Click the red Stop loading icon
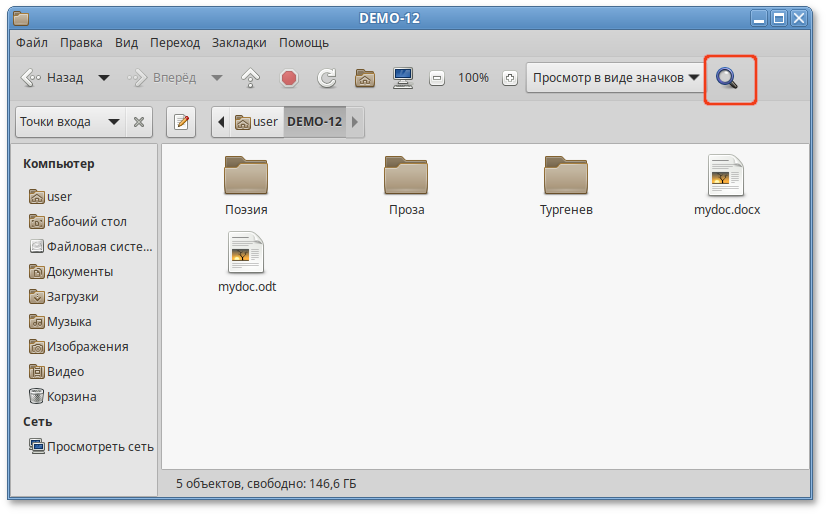Screen dimensions: 826x514 pos(289,78)
